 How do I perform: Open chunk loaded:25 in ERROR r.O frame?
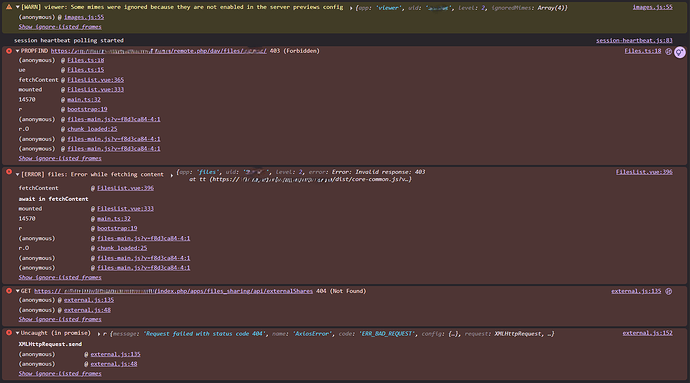coord(122,248)
